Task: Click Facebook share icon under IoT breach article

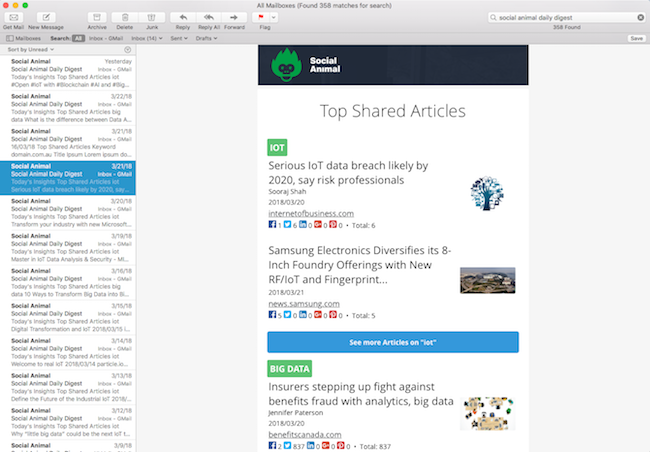Action: pyautogui.click(x=272, y=224)
